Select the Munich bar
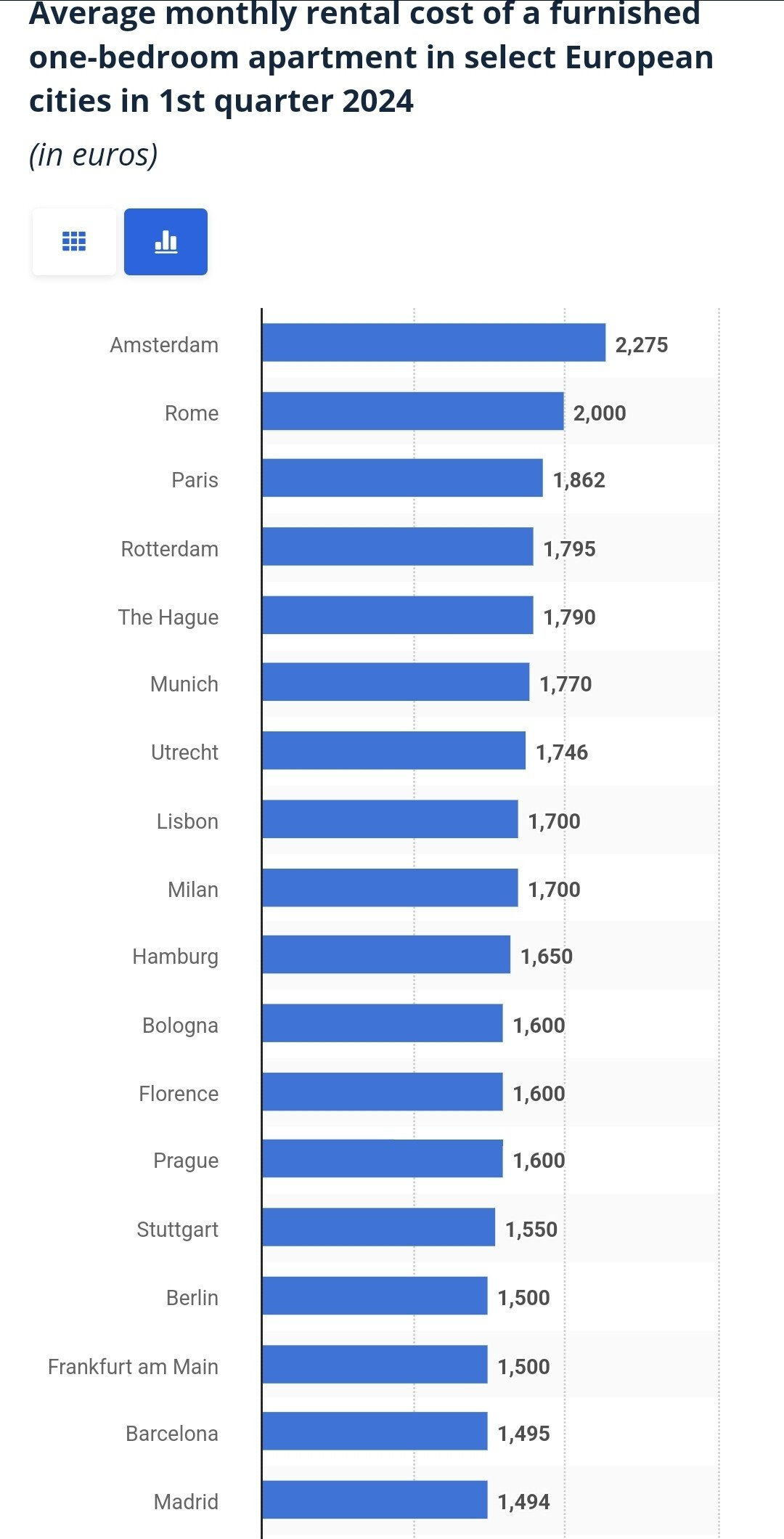 coord(396,682)
